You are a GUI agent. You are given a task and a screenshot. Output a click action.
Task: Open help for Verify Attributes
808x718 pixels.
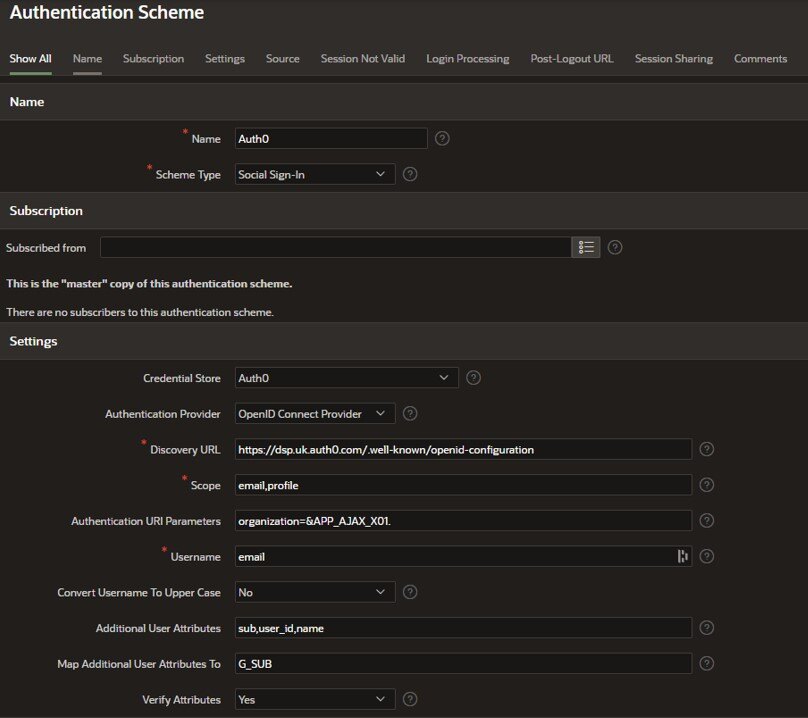[410, 699]
